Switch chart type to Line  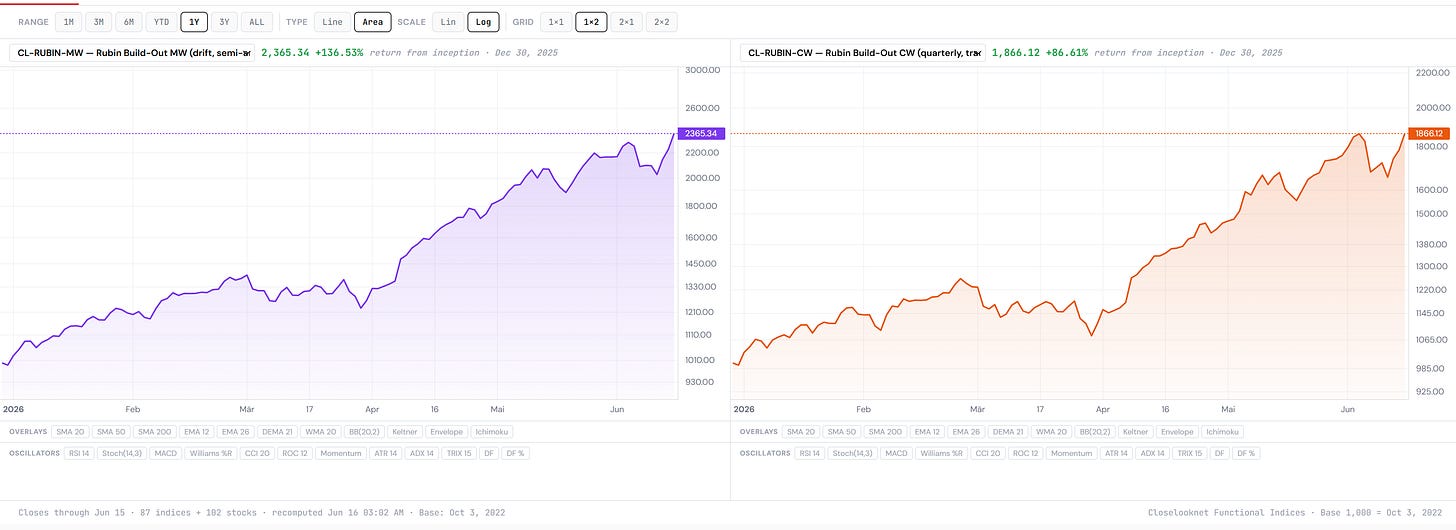coord(332,22)
